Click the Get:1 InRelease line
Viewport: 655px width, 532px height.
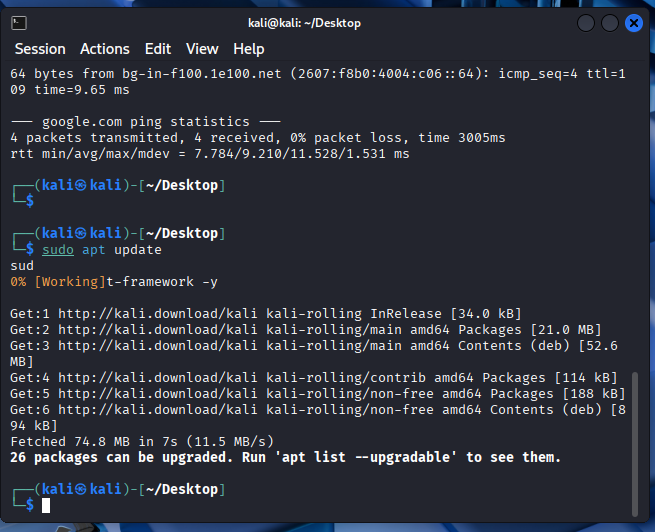(x=266, y=314)
